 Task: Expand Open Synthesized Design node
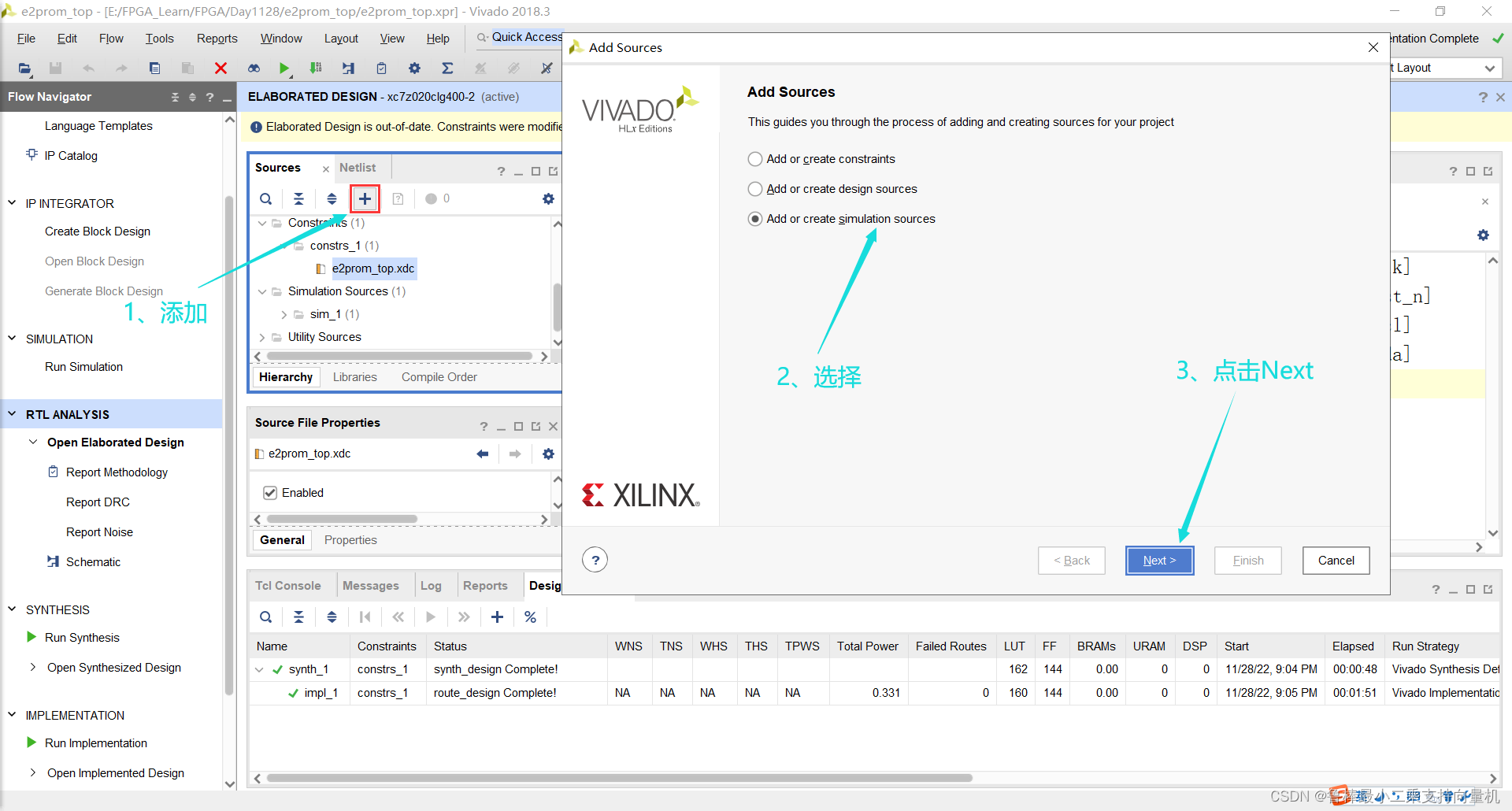coord(33,668)
